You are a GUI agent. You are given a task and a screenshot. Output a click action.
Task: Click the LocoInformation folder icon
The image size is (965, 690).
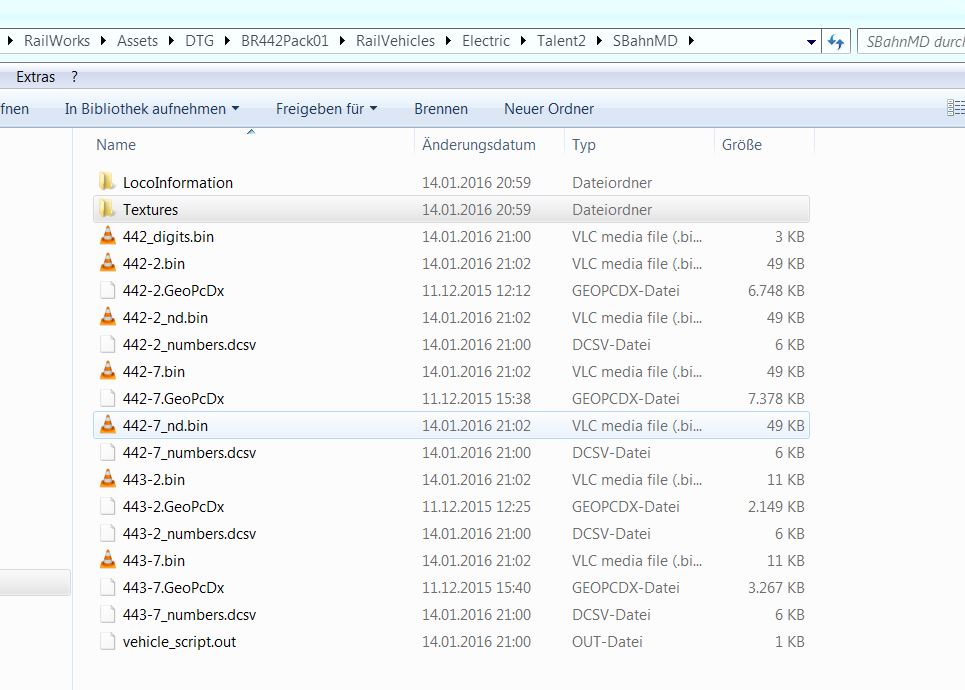click(107, 182)
